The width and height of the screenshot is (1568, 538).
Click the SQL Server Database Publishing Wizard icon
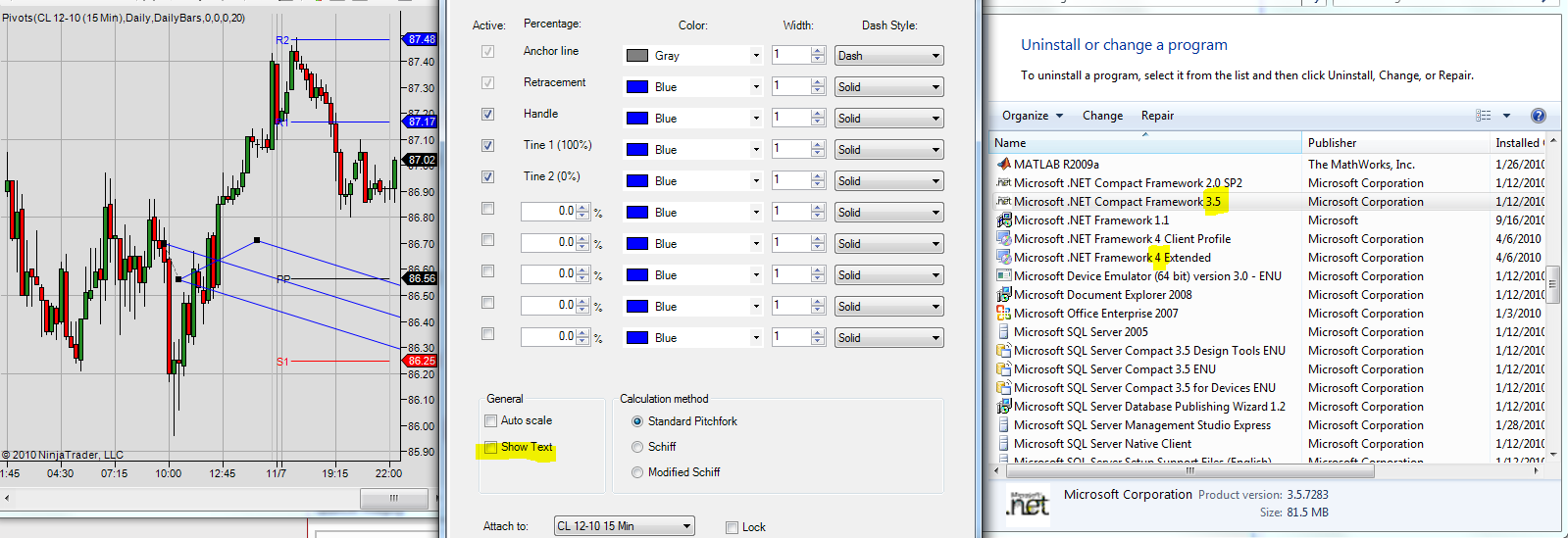click(x=1003, y=407)
